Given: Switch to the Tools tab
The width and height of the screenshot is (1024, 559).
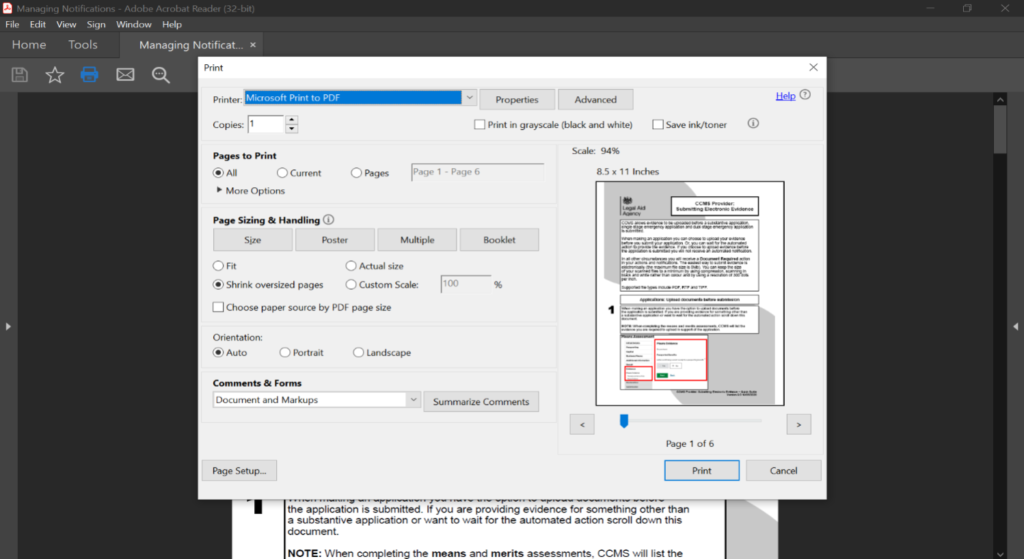Looking at the screenshot, I should coord(83,45).
